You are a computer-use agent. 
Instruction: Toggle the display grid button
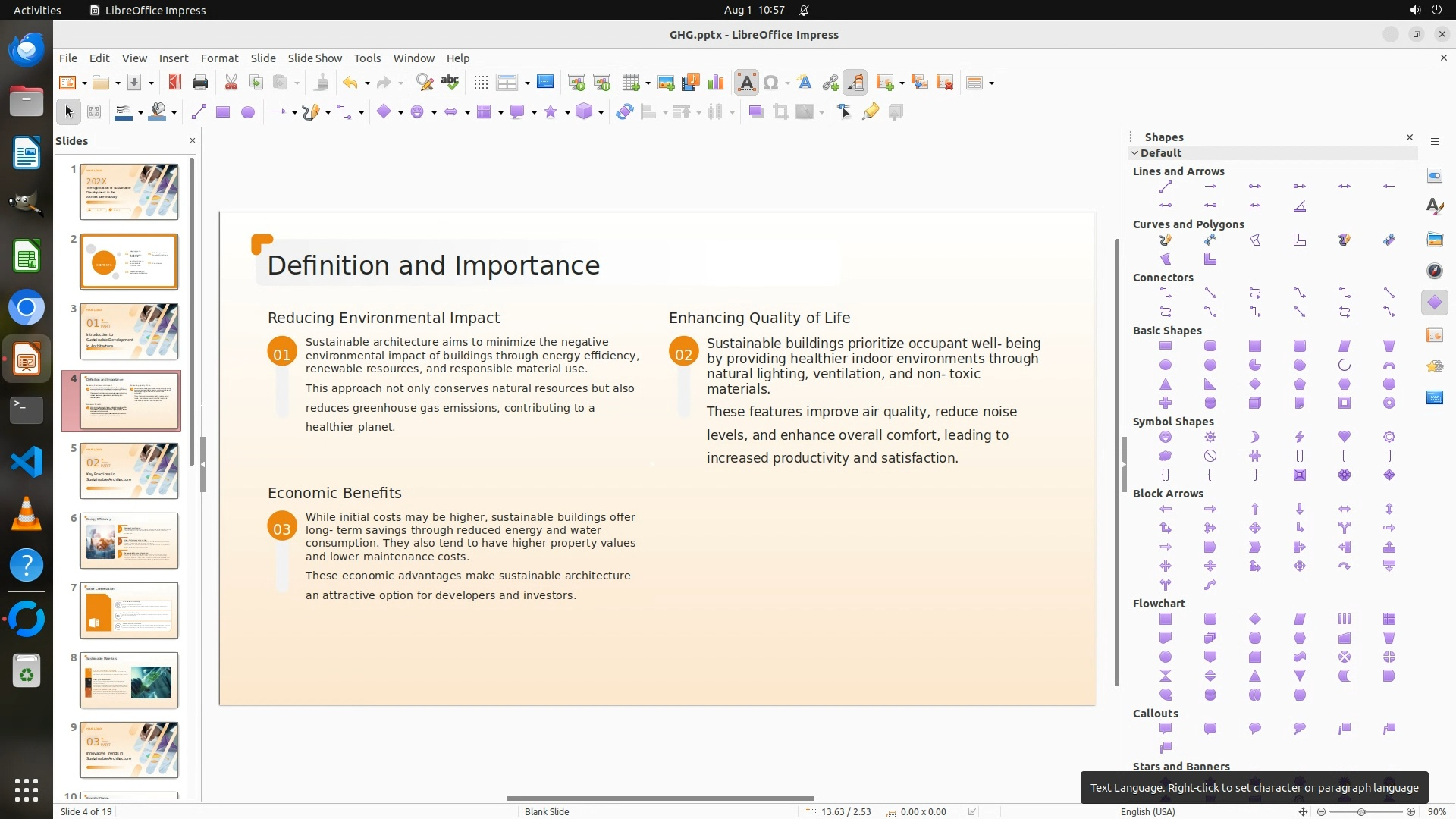point(480,83)
